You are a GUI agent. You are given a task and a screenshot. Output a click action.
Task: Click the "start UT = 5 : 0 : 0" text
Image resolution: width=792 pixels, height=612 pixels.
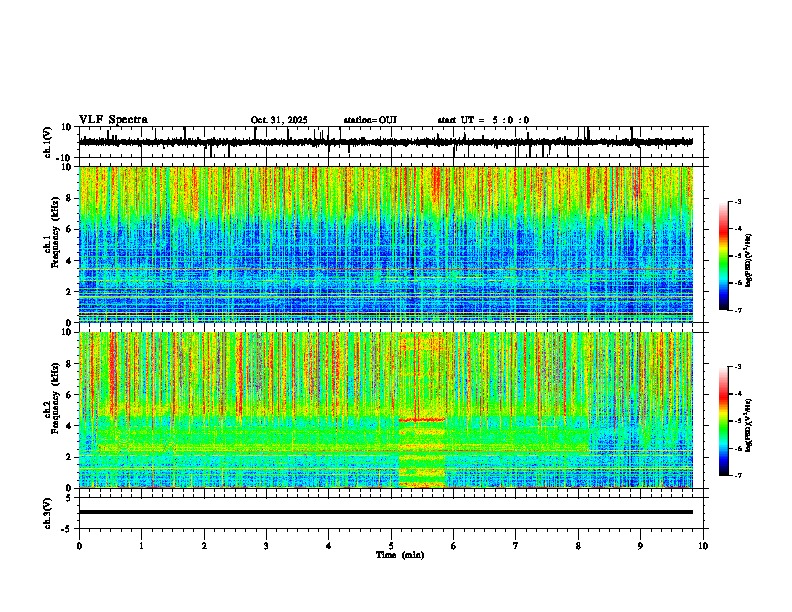(483, 120)
